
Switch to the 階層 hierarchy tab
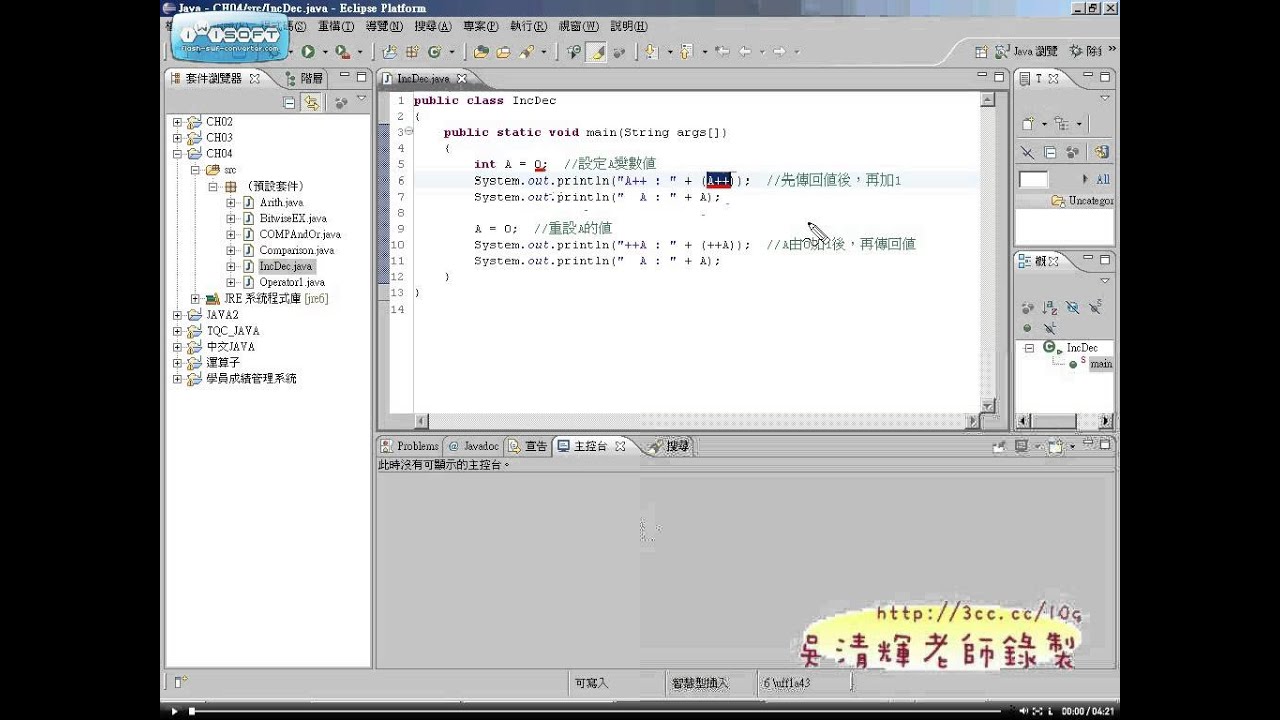click(304, 78)
